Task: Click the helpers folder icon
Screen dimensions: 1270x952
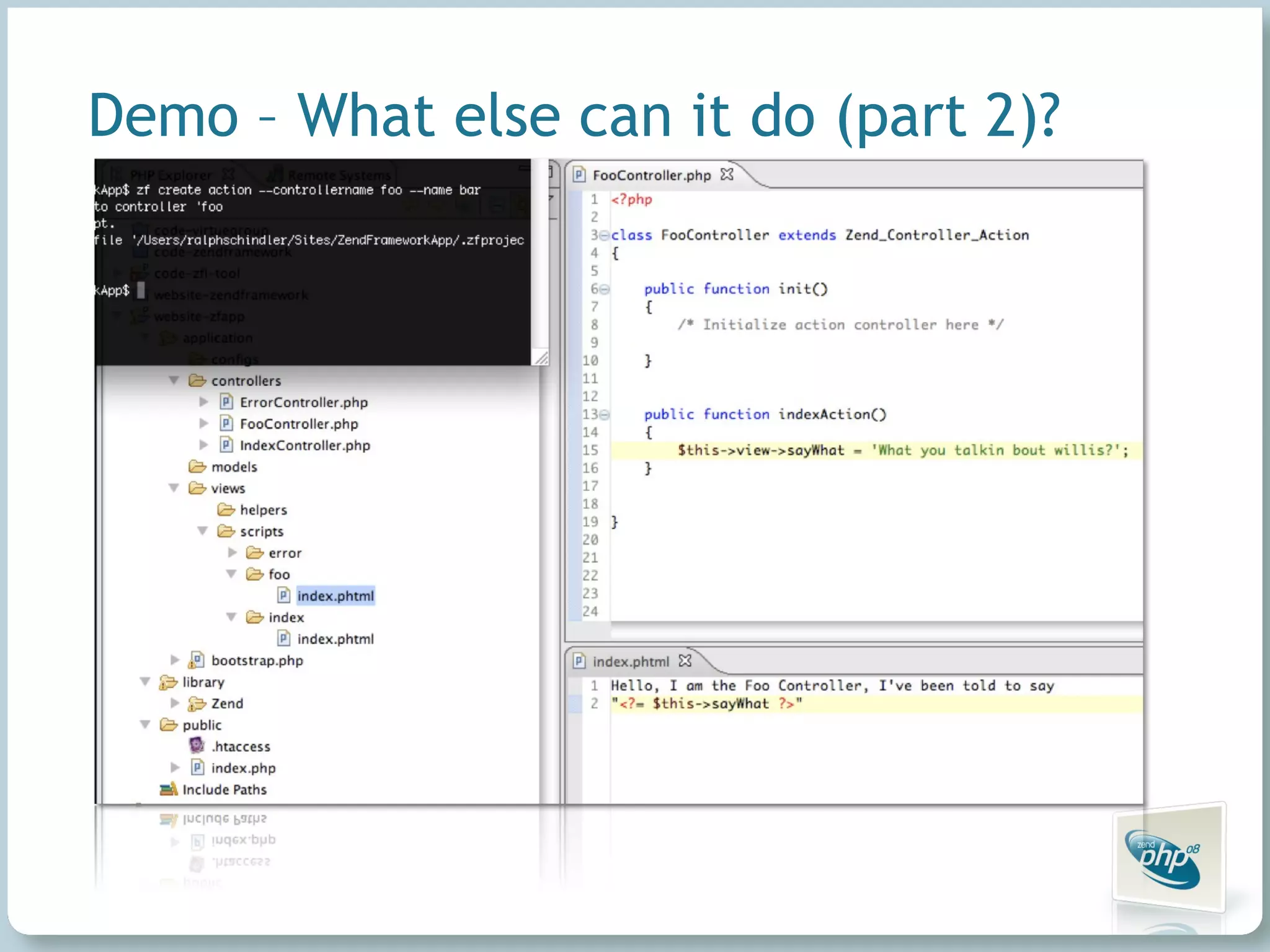Action: (226, 509)
